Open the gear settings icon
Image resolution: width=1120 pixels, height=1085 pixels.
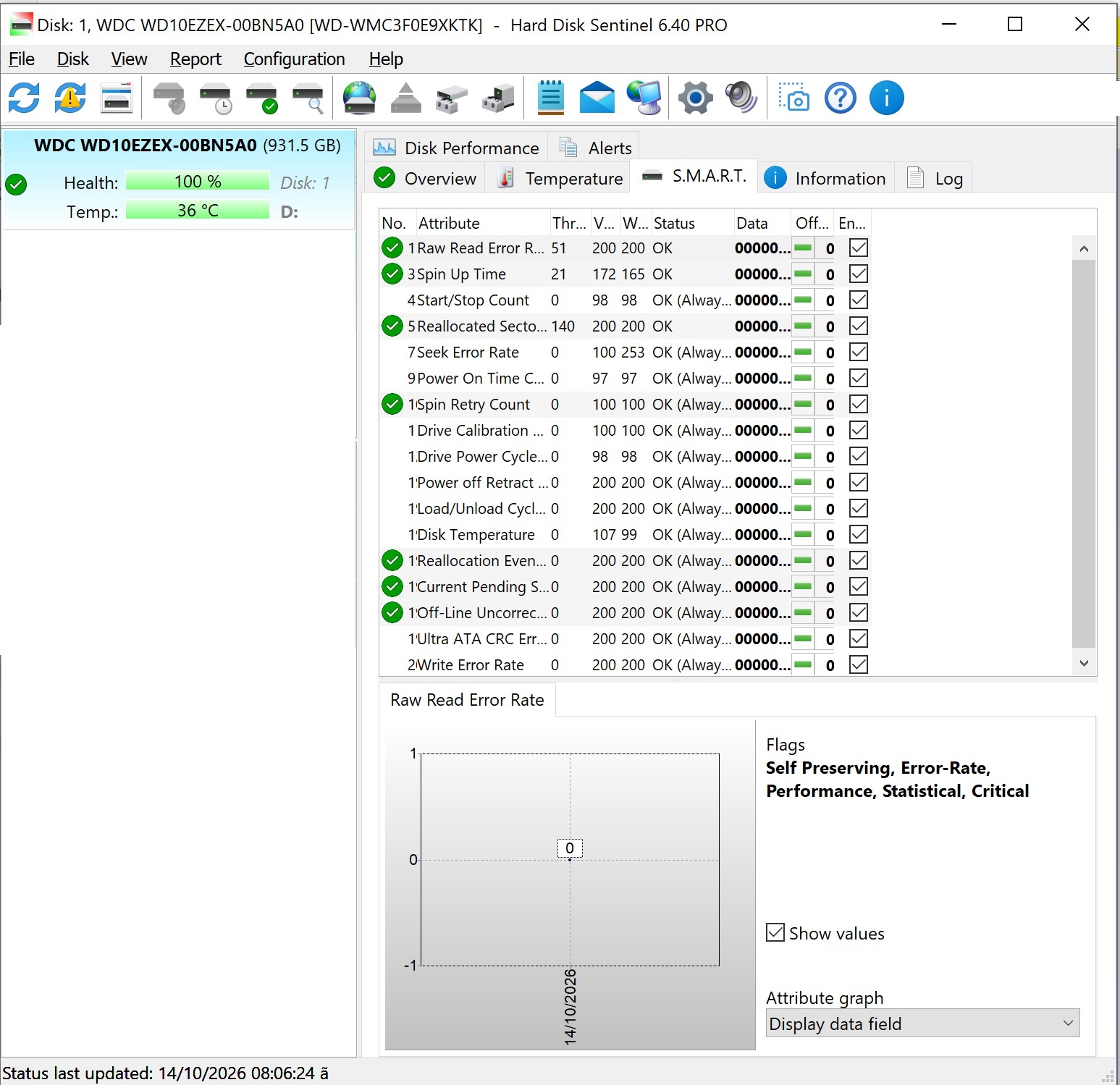696,98
